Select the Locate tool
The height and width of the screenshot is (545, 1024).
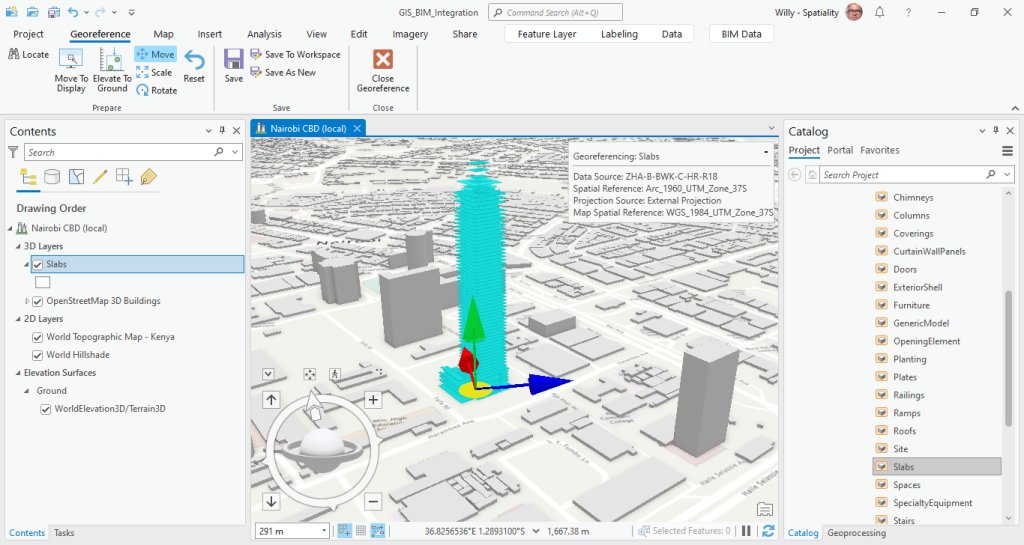28,55
